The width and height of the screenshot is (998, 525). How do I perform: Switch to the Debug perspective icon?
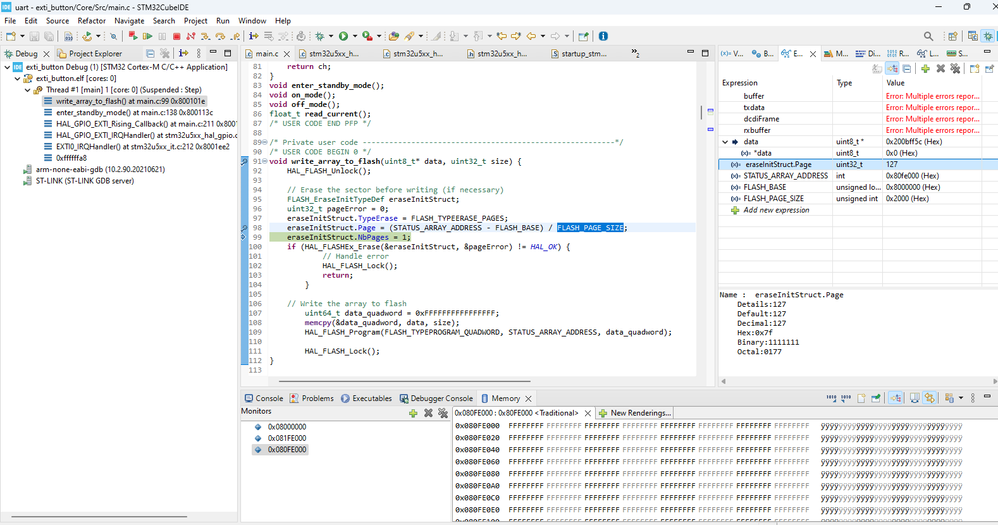(x=988, y=36)
